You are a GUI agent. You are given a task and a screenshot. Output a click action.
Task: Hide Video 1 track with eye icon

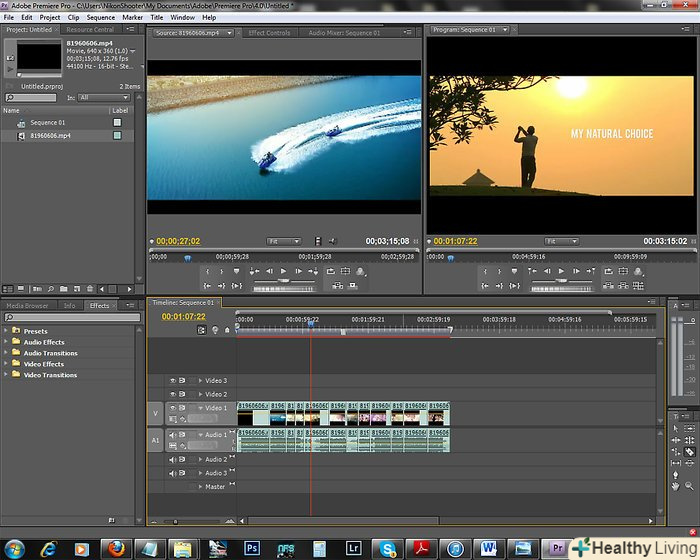coord(172,408)
